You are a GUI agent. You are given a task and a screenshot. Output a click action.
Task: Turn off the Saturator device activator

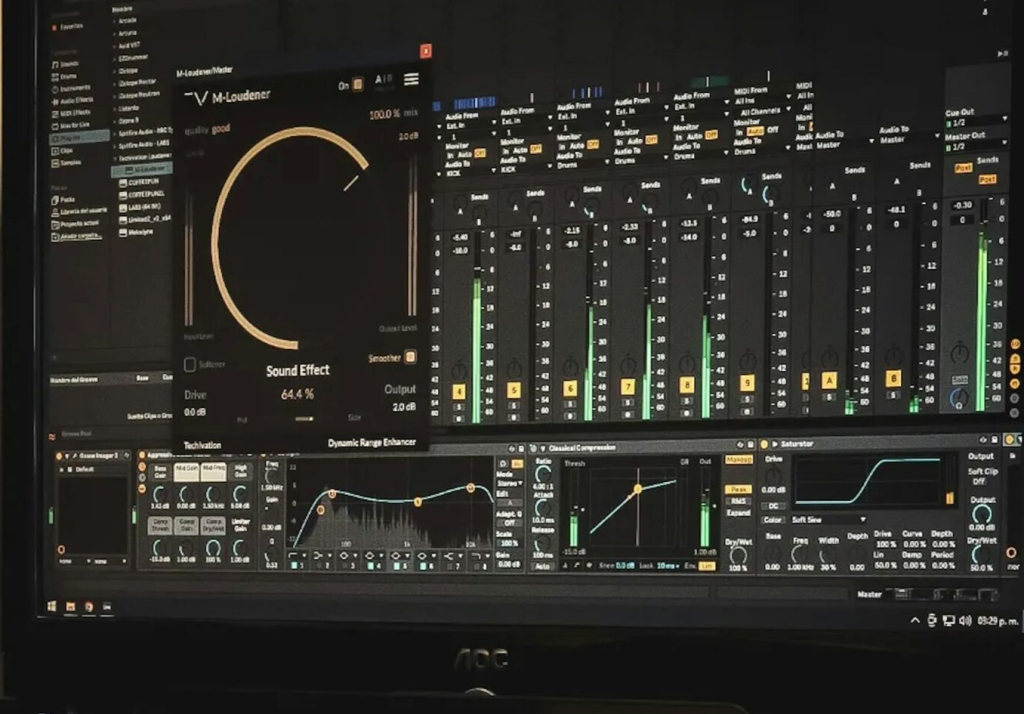click(x=764, y=444)
